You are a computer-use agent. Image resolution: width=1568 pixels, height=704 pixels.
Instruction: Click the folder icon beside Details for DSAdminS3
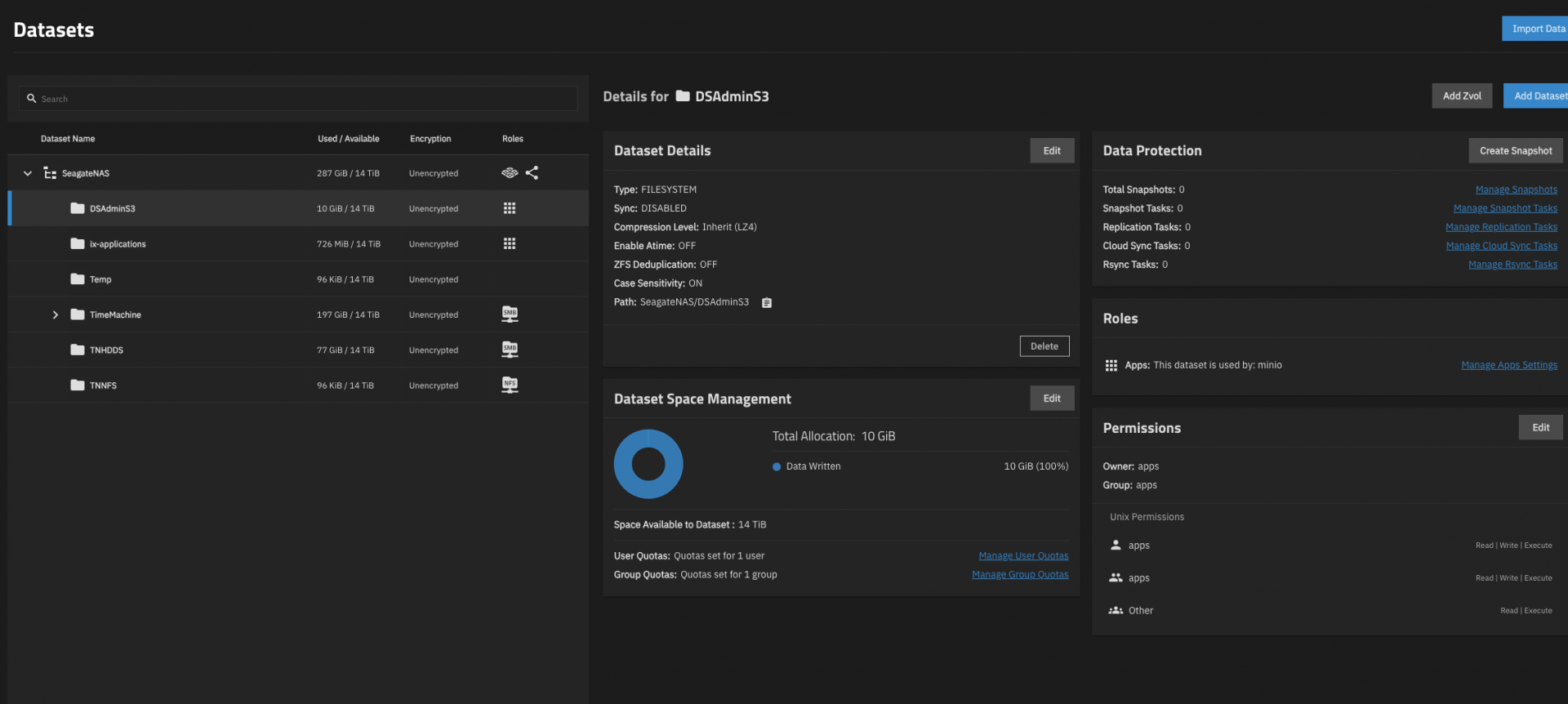pos(683,96)
